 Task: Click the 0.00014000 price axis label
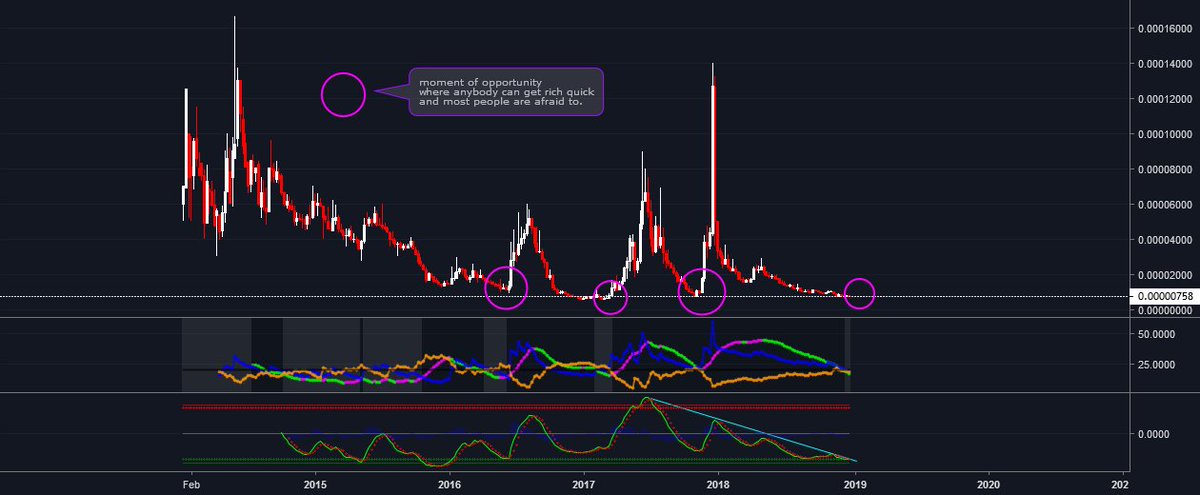pos(1165,64)
